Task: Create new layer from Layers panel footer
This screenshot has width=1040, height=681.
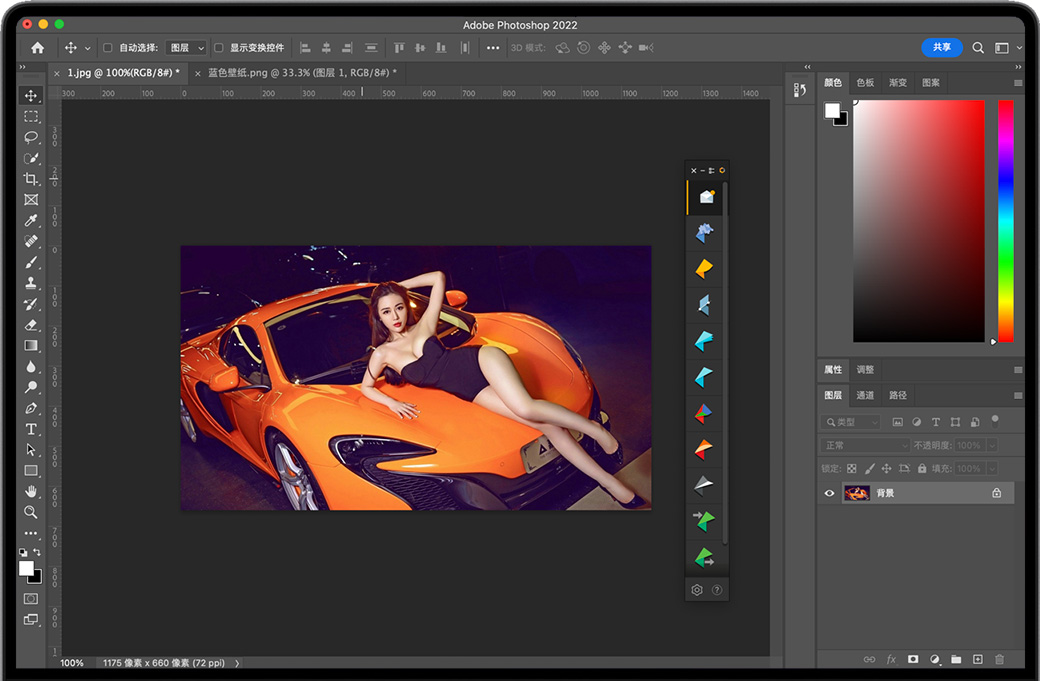Action: pos(978,659)
